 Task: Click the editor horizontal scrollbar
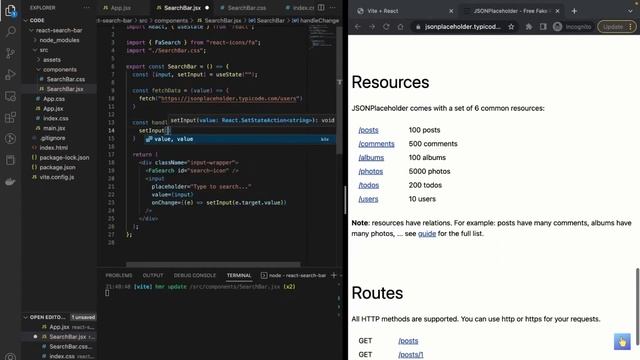[213, 264]
